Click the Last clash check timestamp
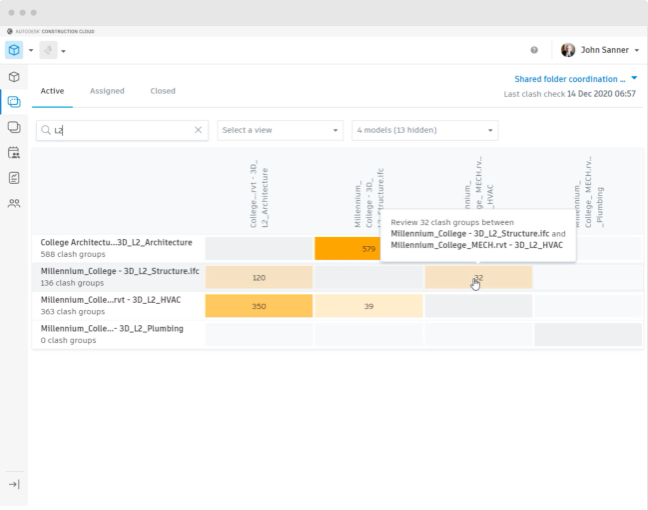 coord(569,94)
